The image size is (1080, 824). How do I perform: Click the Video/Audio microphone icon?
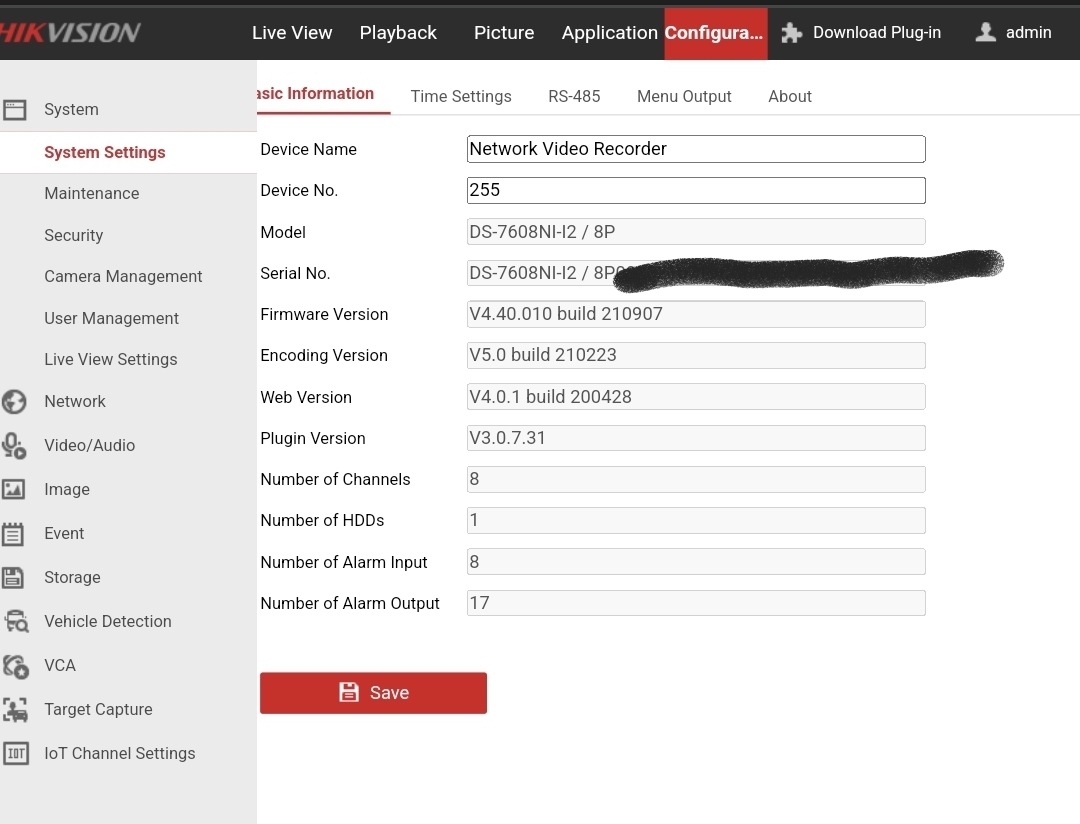(x=14, y=446)
